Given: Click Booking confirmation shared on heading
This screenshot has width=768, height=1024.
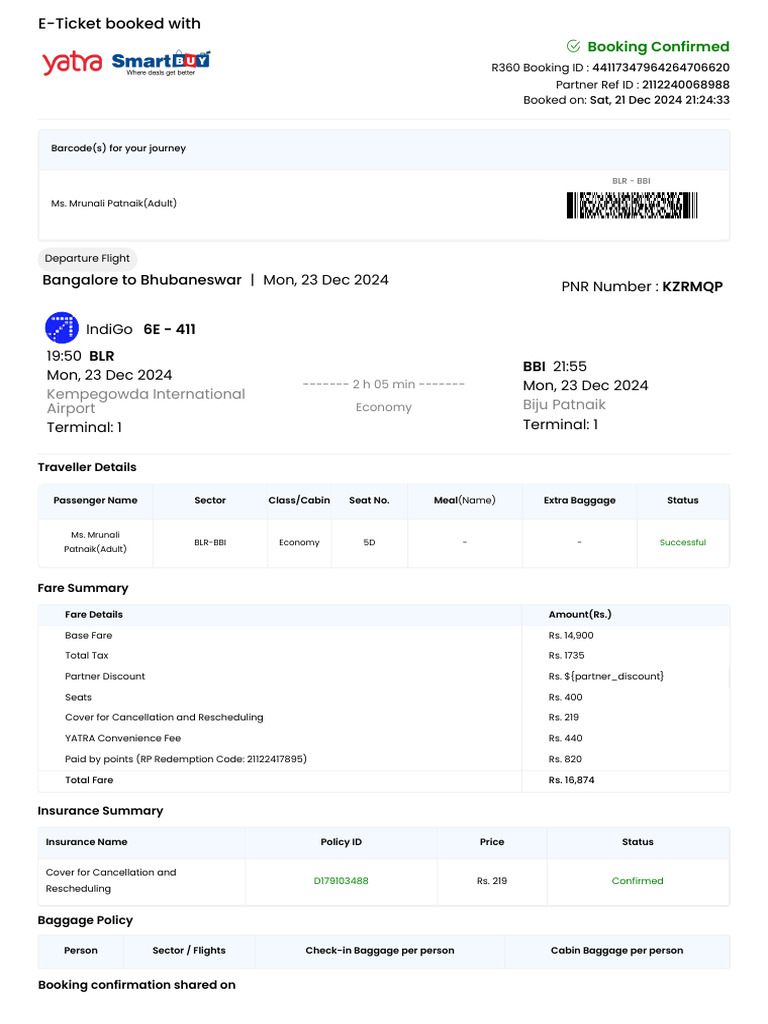Looking at the screenshot, I should (x=136, y=985).
